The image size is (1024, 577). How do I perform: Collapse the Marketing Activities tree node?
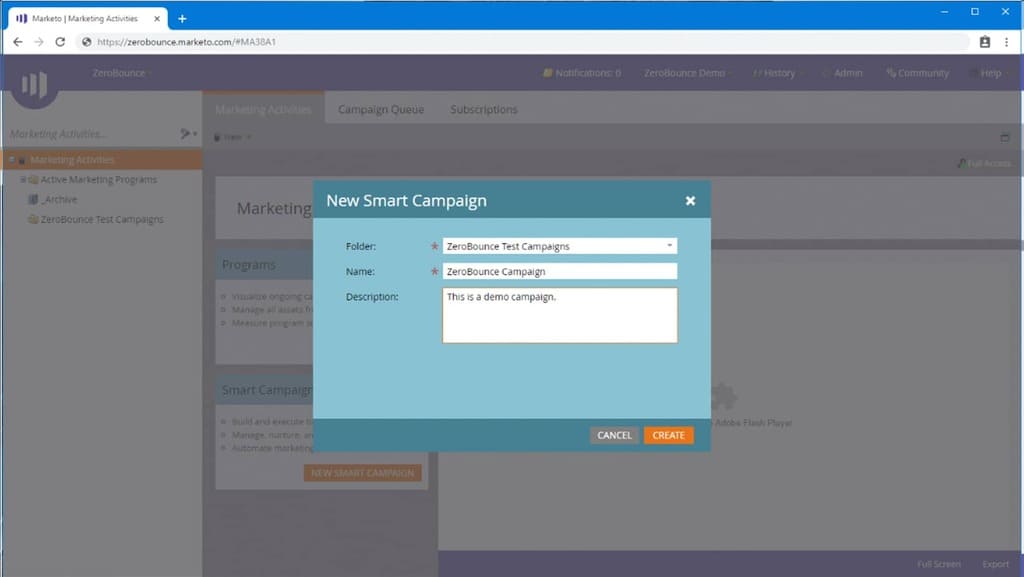[12, 160]
